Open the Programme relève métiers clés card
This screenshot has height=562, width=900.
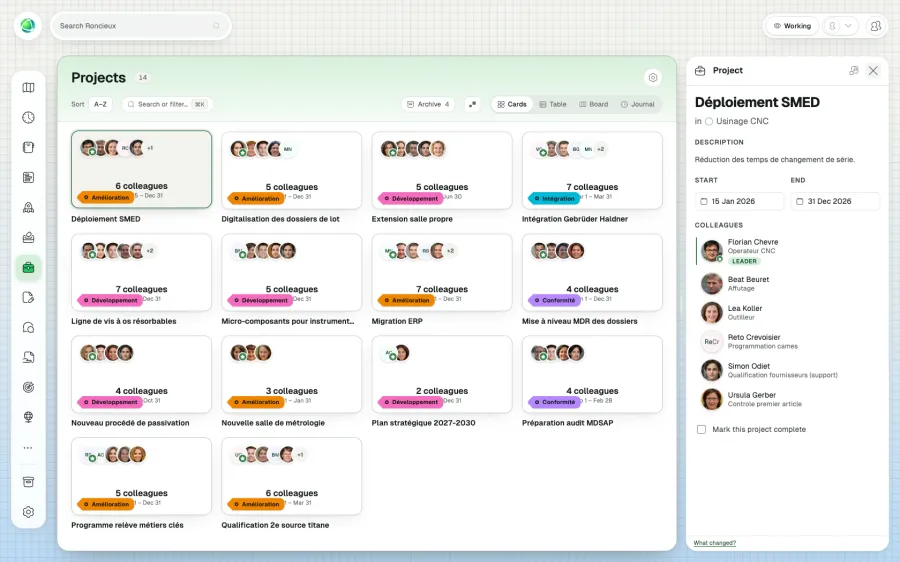pos(141,476)
